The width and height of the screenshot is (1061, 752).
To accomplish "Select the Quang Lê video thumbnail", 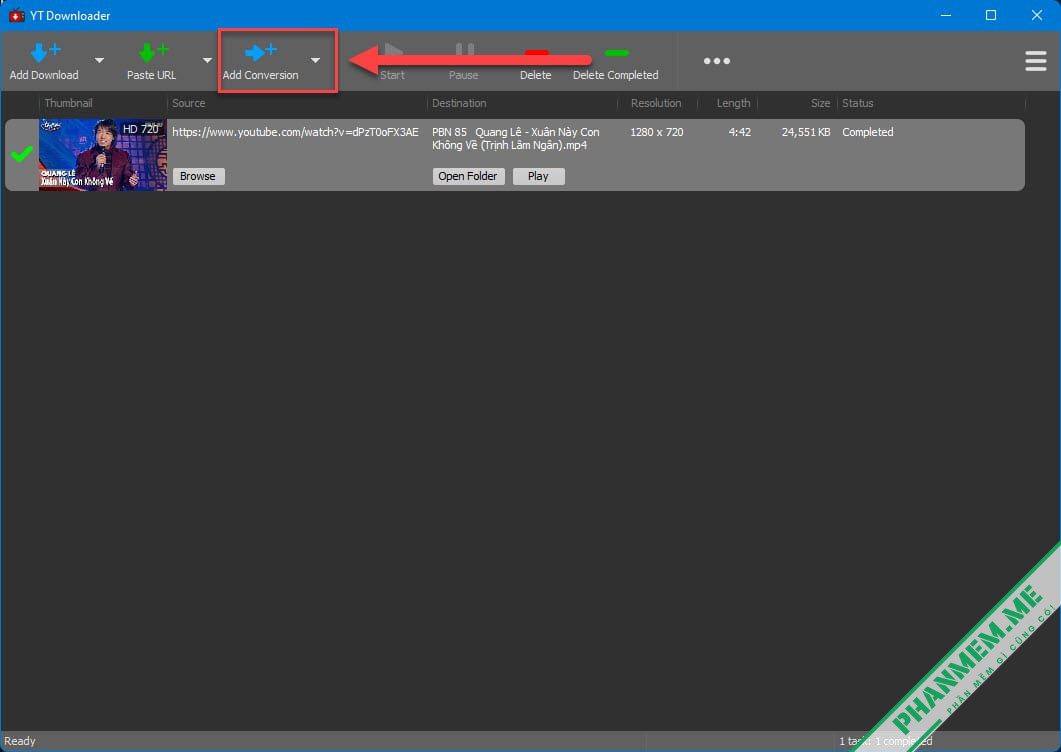I will tap(103, 155).
